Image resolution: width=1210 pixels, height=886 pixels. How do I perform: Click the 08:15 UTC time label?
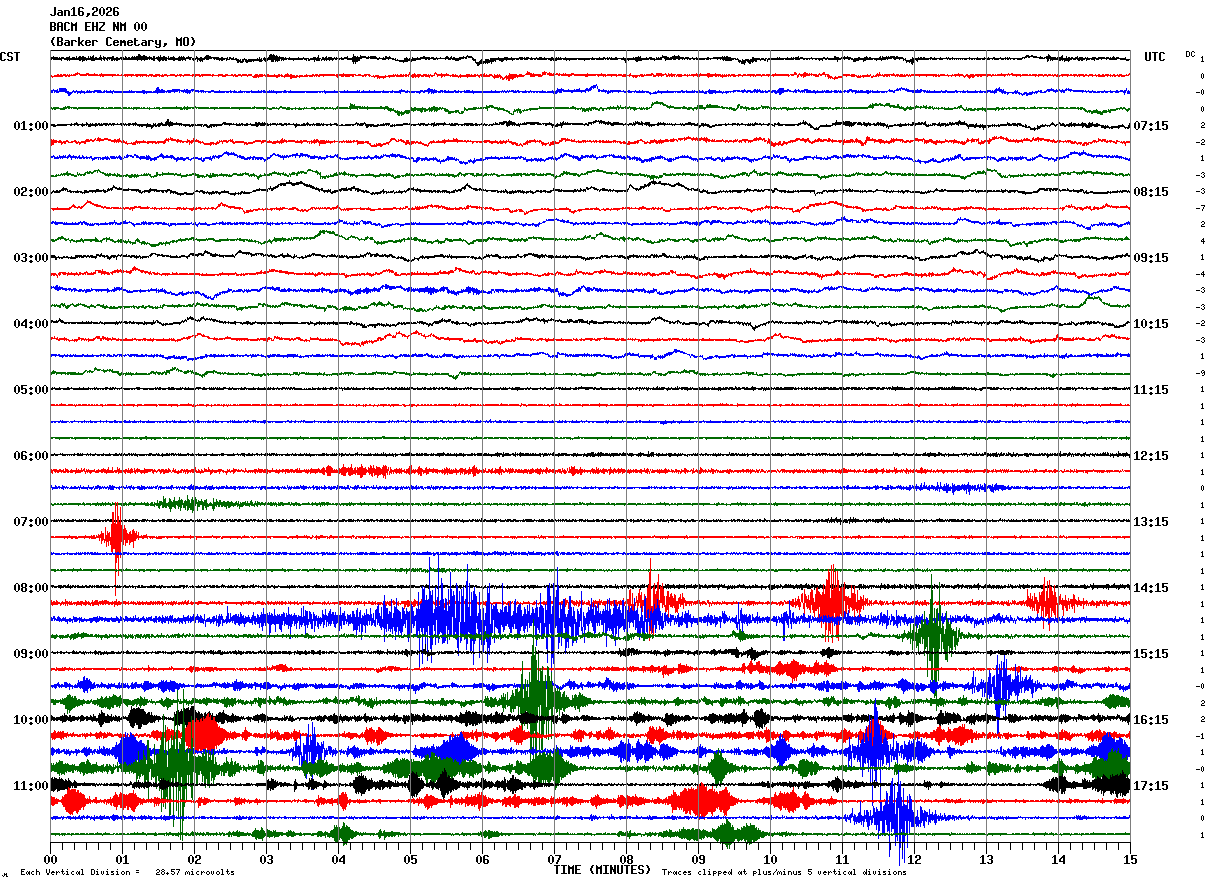tap(1151, 192)
